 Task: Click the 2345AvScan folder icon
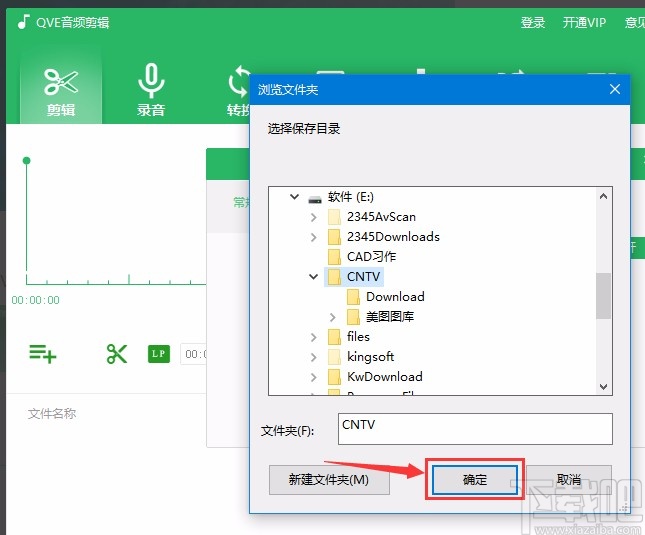334,217
